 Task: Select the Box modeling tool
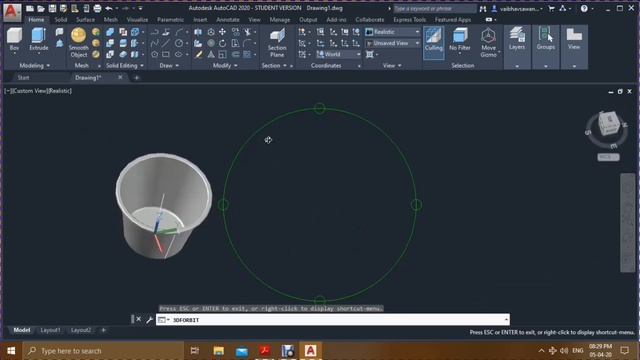[x=14, y=40]
